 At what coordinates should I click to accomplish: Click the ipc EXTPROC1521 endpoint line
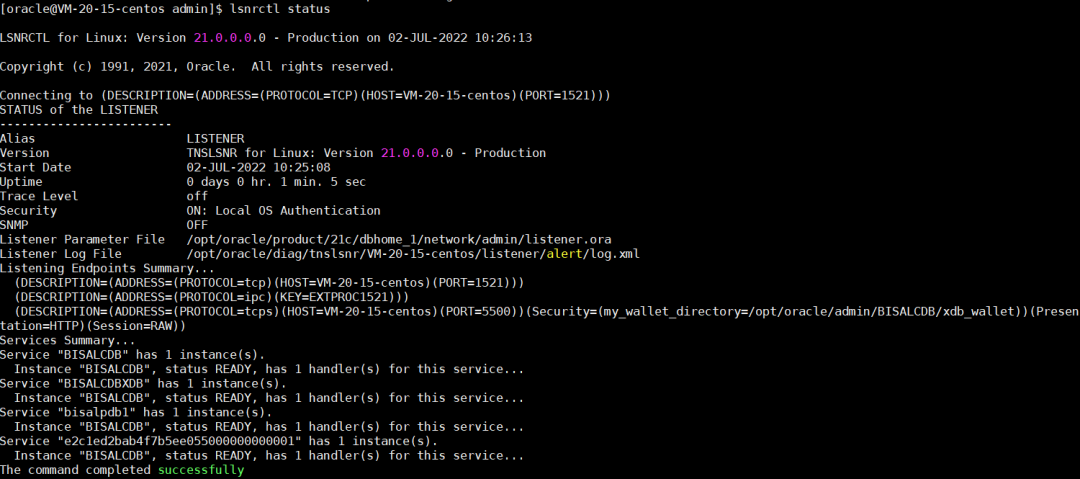point(211,297)
